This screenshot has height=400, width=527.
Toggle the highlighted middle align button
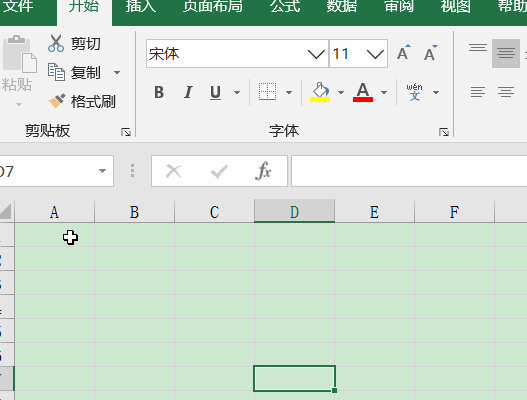click(506, 53)
